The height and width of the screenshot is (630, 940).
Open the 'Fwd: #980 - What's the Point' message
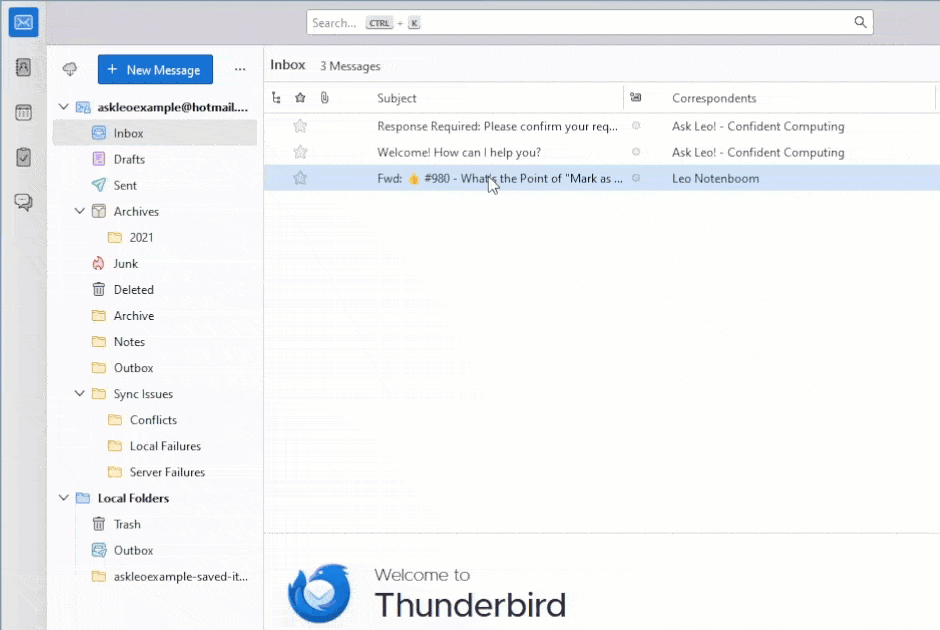click(499, 178)
